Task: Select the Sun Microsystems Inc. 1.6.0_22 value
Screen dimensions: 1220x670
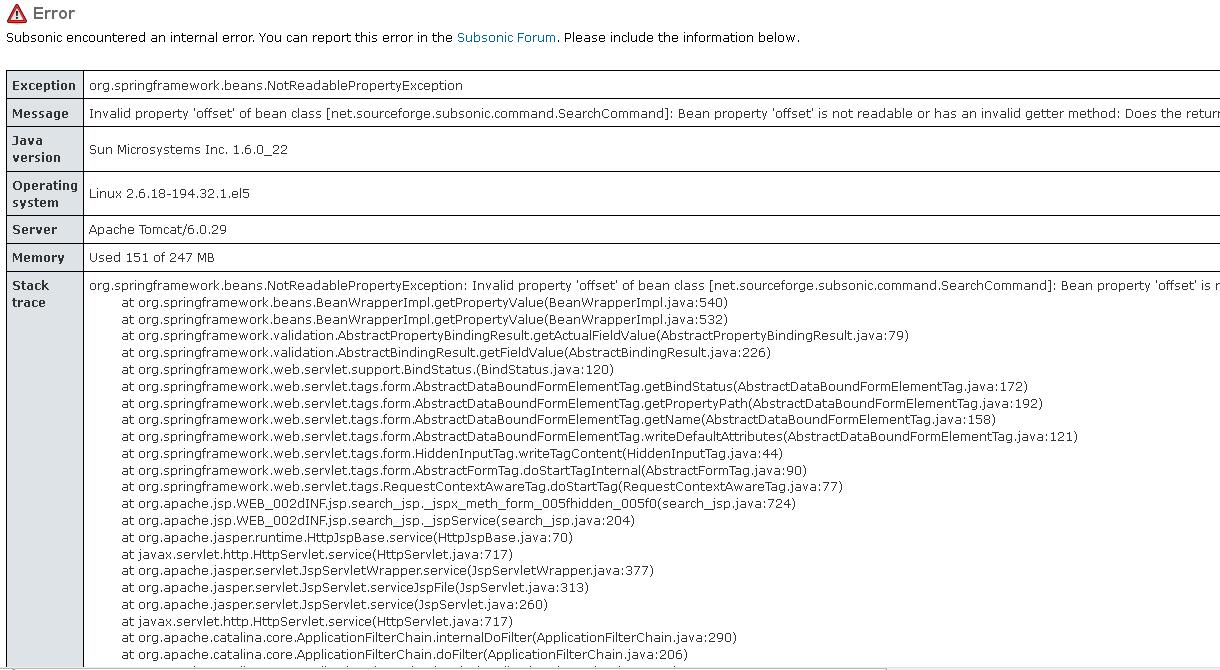Action: tap(188, 150)
